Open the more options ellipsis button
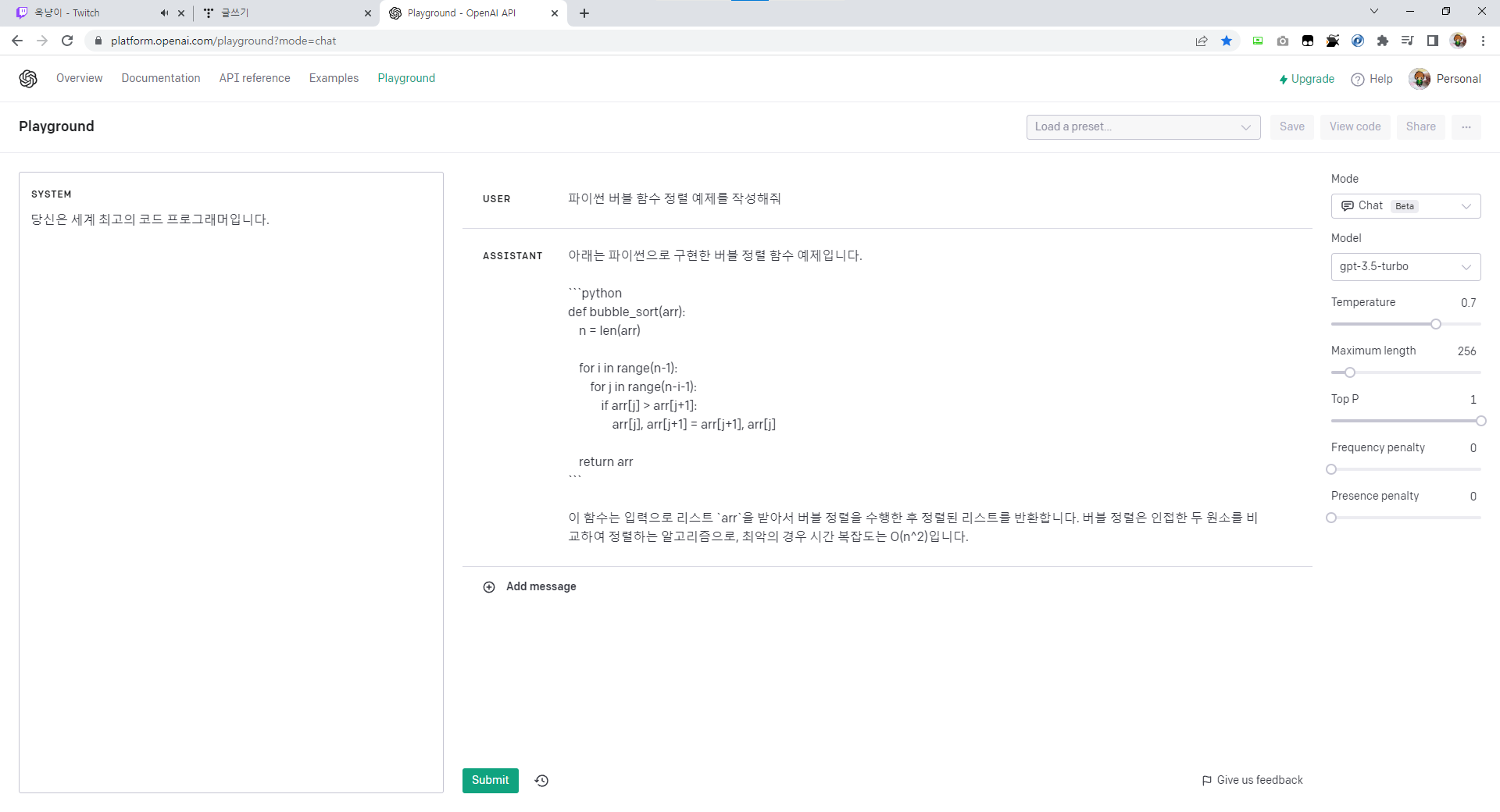The height and width of the screenshot is (812, 1500). click(1466, 126)
